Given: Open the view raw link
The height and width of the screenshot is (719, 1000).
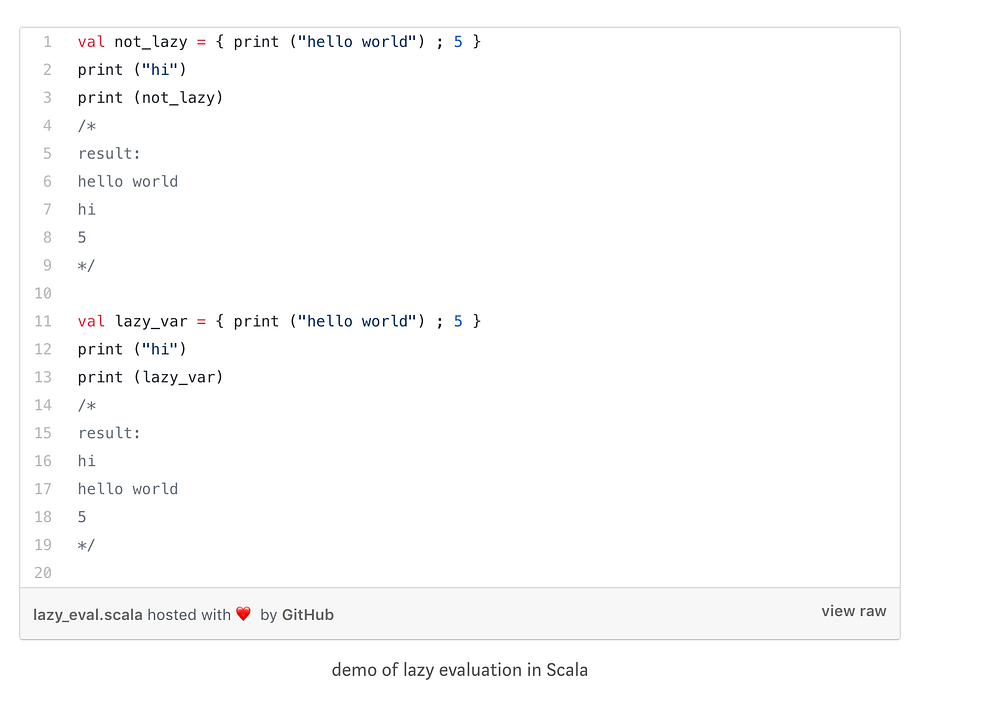Looking at the screenshot, I should 853,611.
